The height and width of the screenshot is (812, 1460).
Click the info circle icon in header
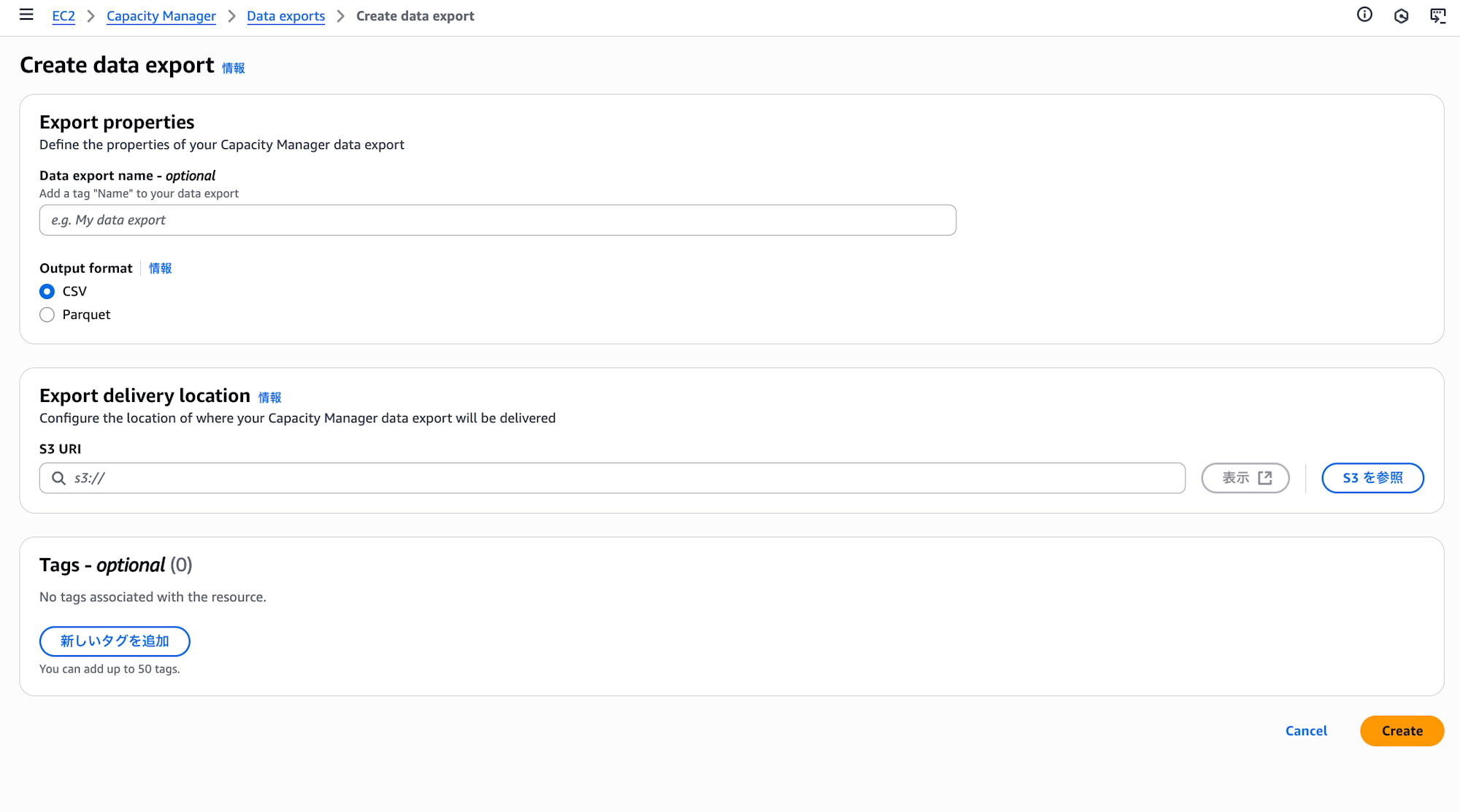click(1364, 15)
